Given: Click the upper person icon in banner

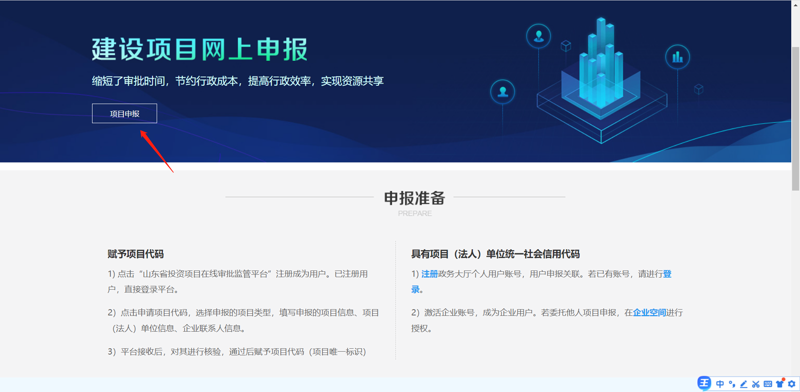Looking at the screenshot, I should click(538, 36).
